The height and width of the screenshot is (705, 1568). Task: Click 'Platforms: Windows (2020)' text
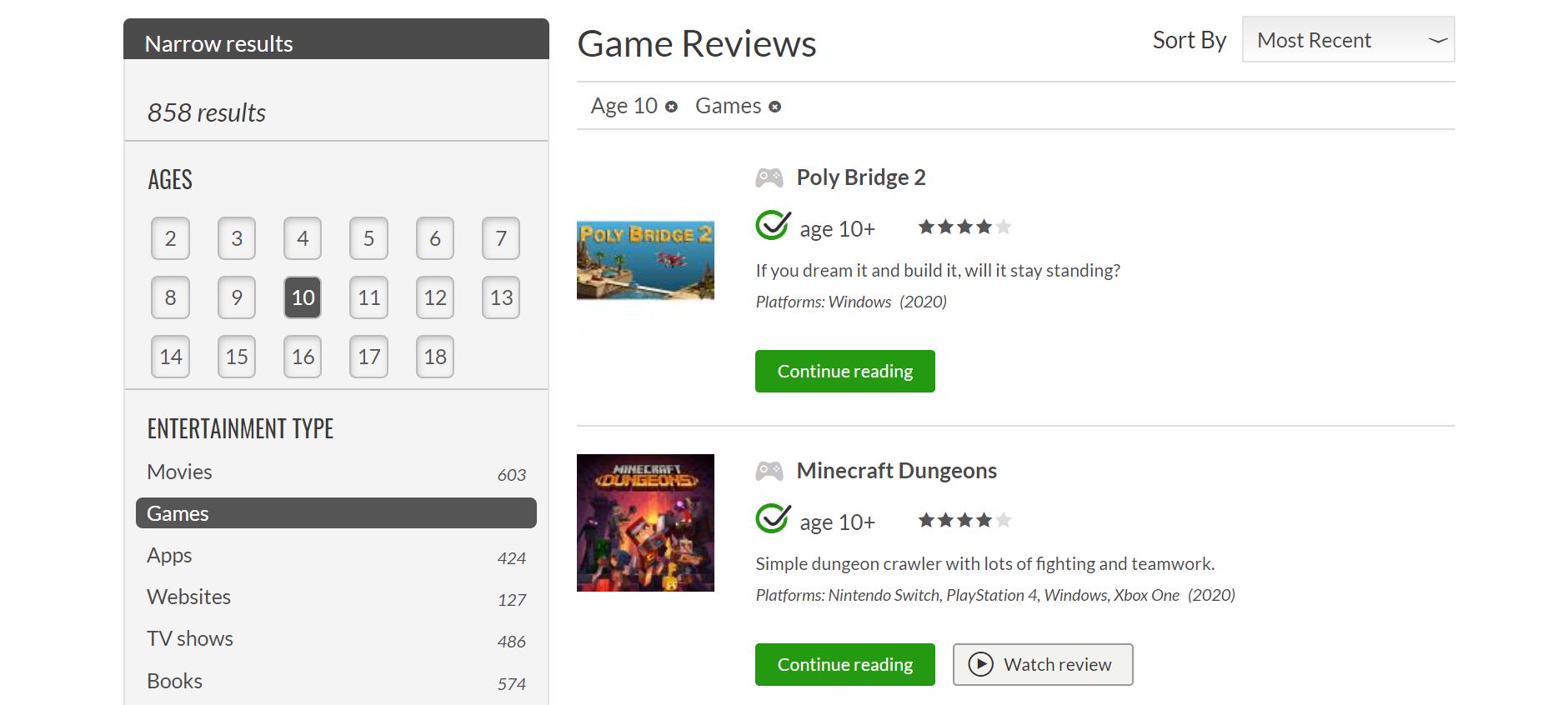[x=851, y=302]
